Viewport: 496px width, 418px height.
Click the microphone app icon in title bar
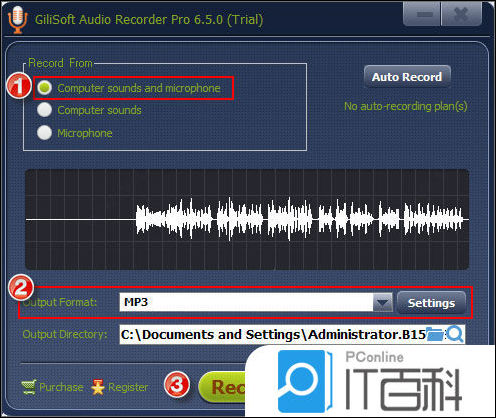pyautogui.click(x=17, y=19)
